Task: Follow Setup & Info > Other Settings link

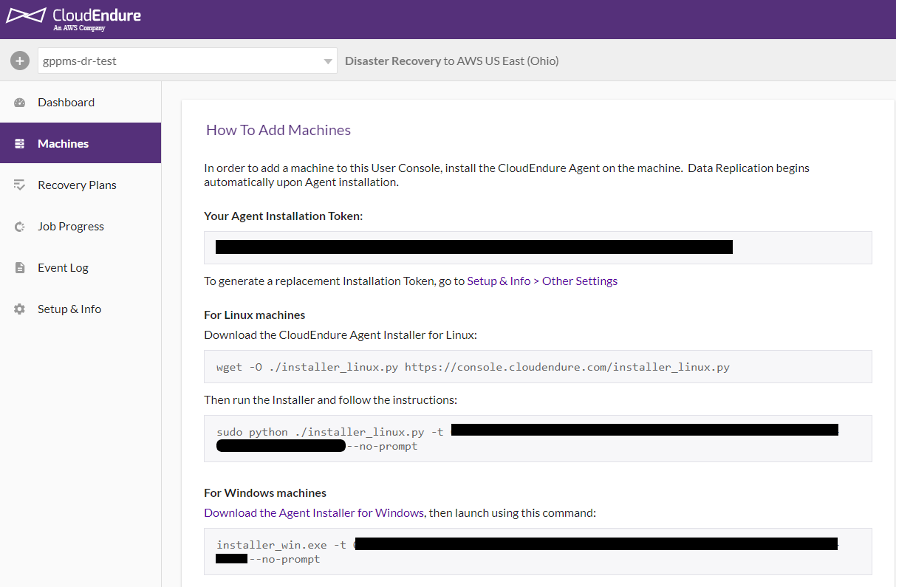Action: coord(542,281)
